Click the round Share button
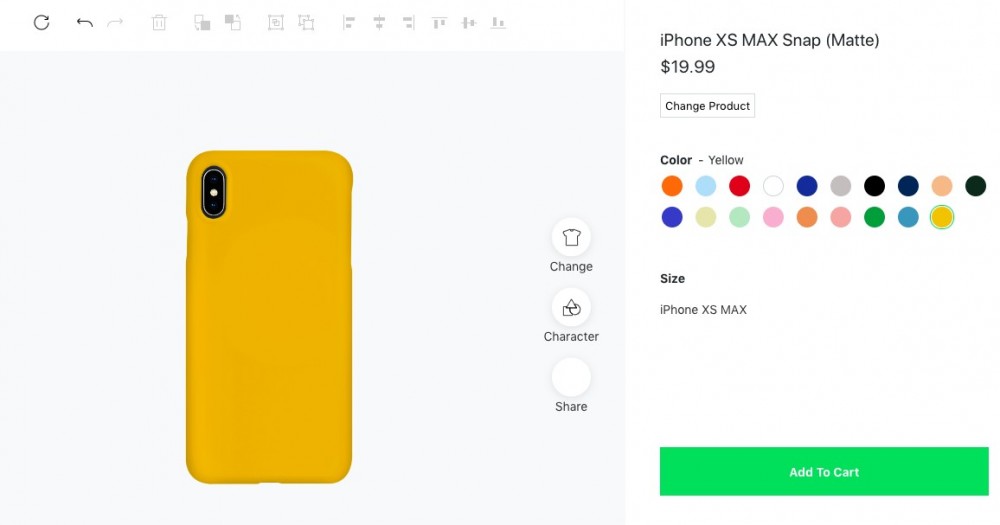The image size is (1000, 525). (571, 378)
